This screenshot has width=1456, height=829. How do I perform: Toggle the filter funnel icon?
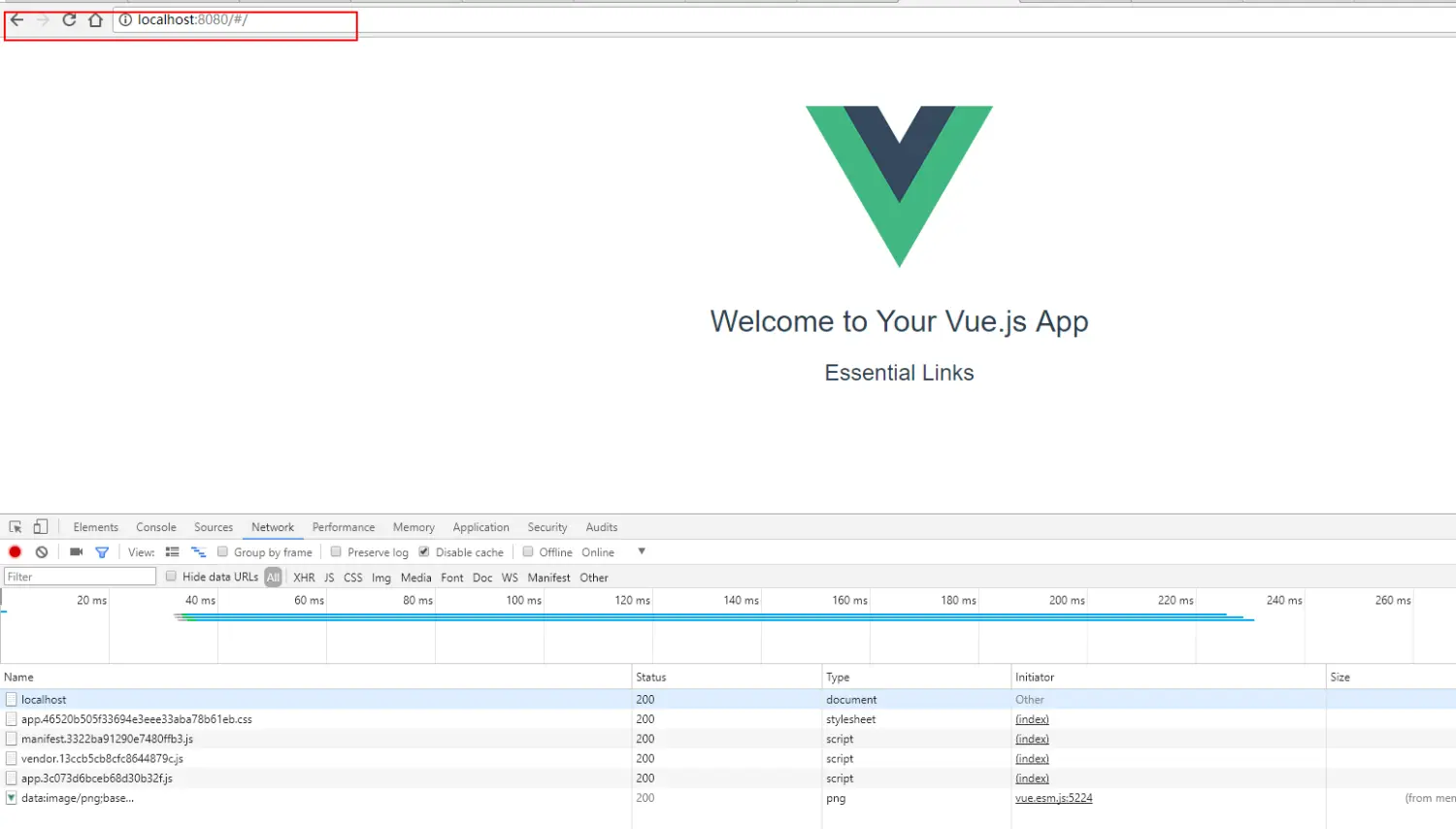[102, 552]
